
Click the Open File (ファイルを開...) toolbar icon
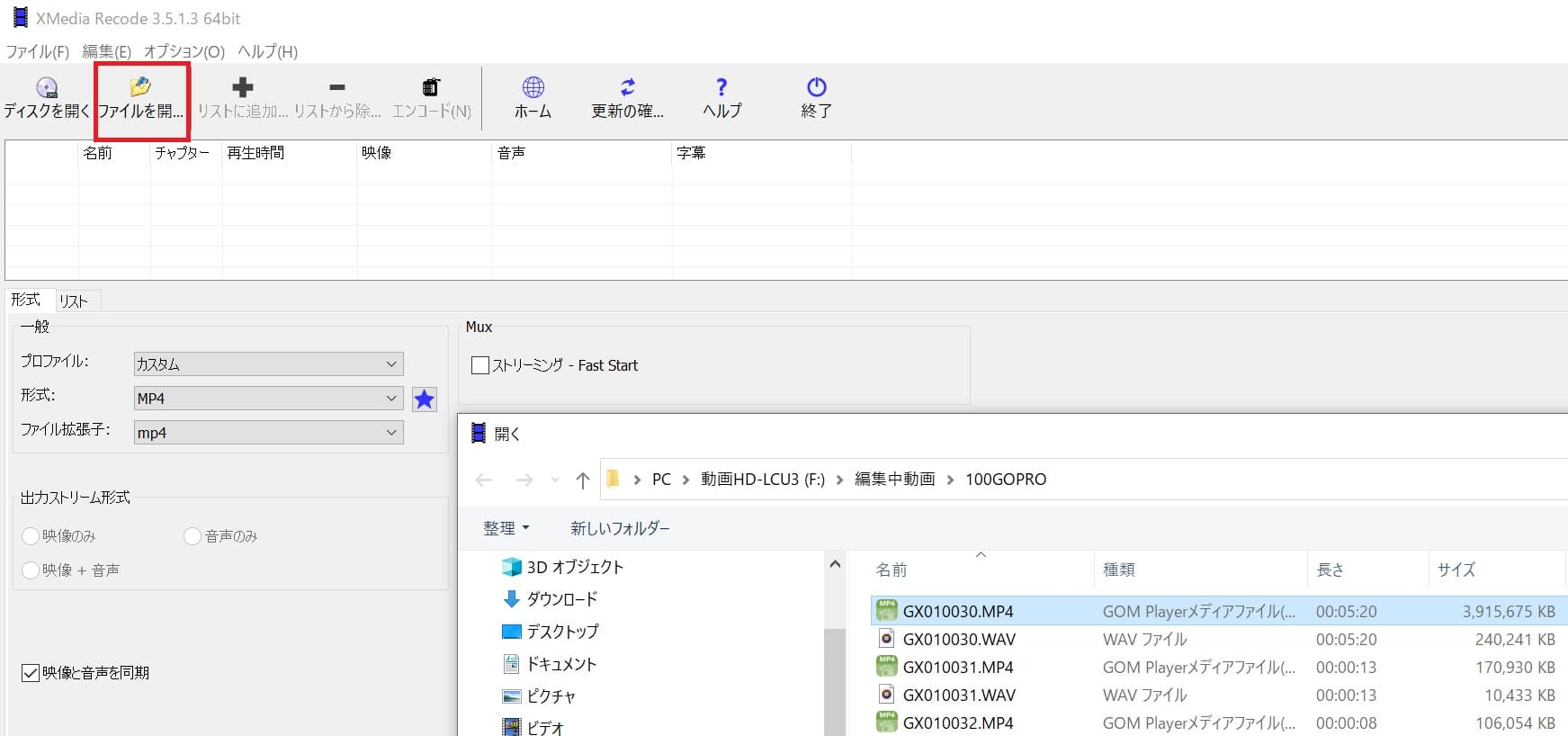click(x=140, y=87)
